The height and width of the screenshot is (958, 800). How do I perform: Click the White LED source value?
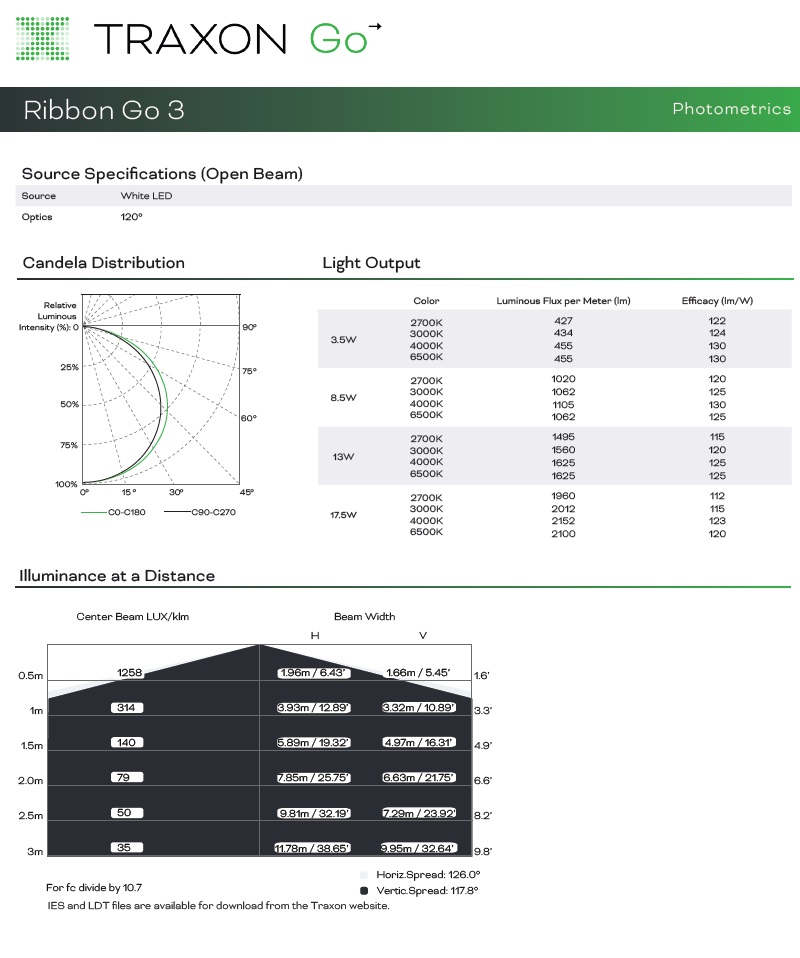[x=146, y=196]
